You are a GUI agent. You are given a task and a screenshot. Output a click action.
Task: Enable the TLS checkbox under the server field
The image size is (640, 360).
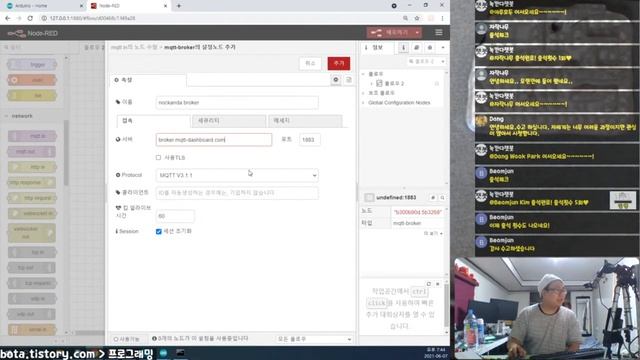158,158
